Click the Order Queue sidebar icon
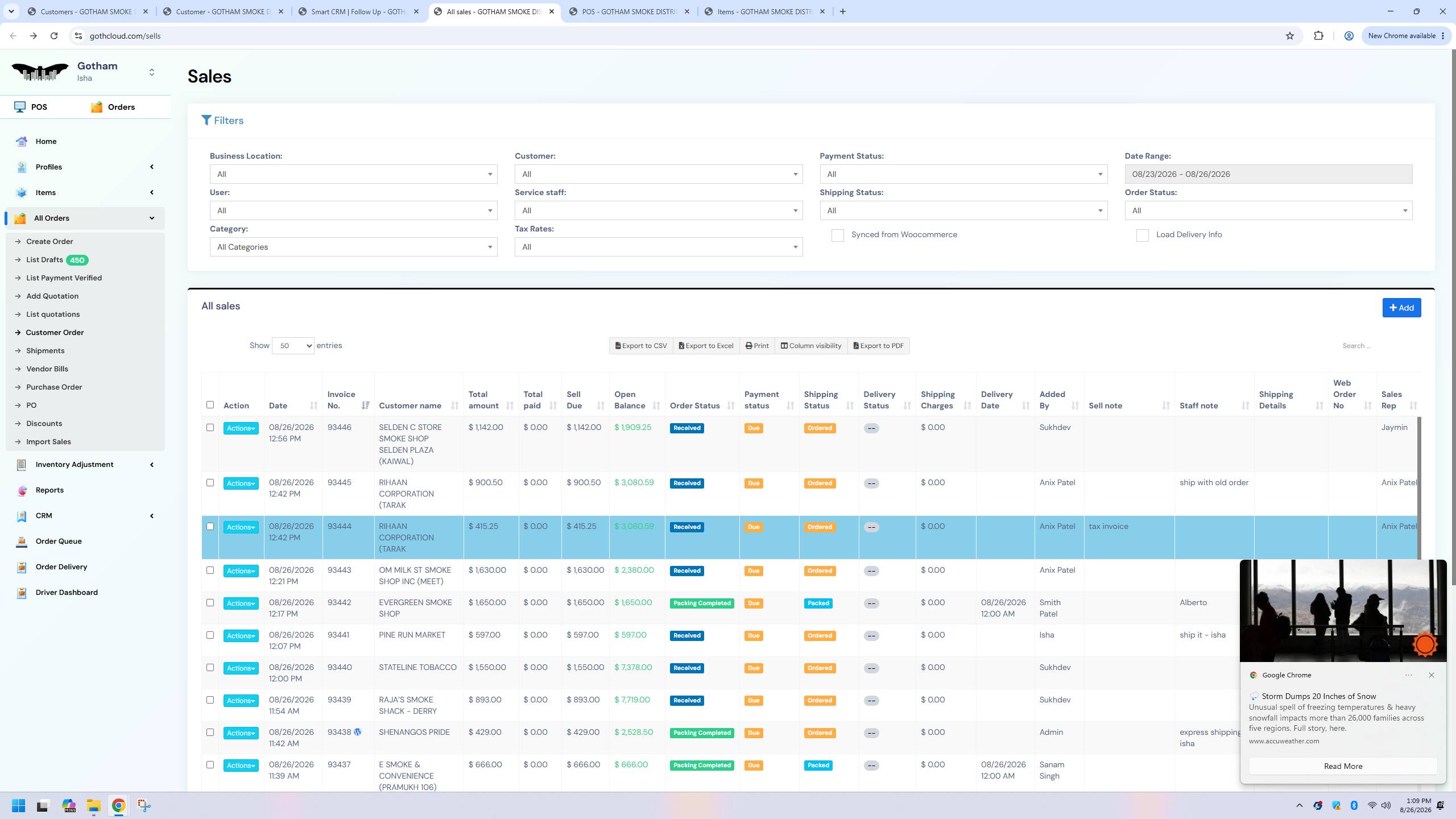The width and height of the screenshot is (1456, 819). coord(22,541)
